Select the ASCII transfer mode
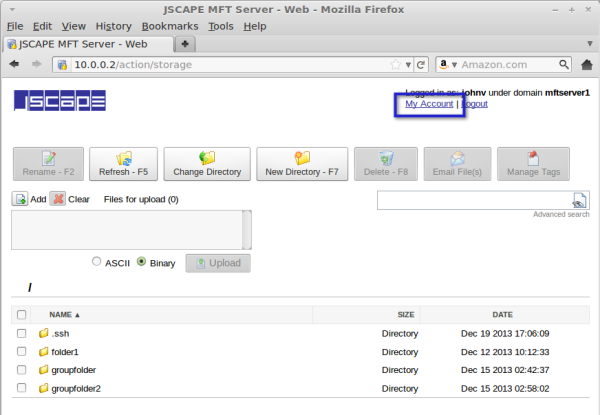 coord(97,262)
